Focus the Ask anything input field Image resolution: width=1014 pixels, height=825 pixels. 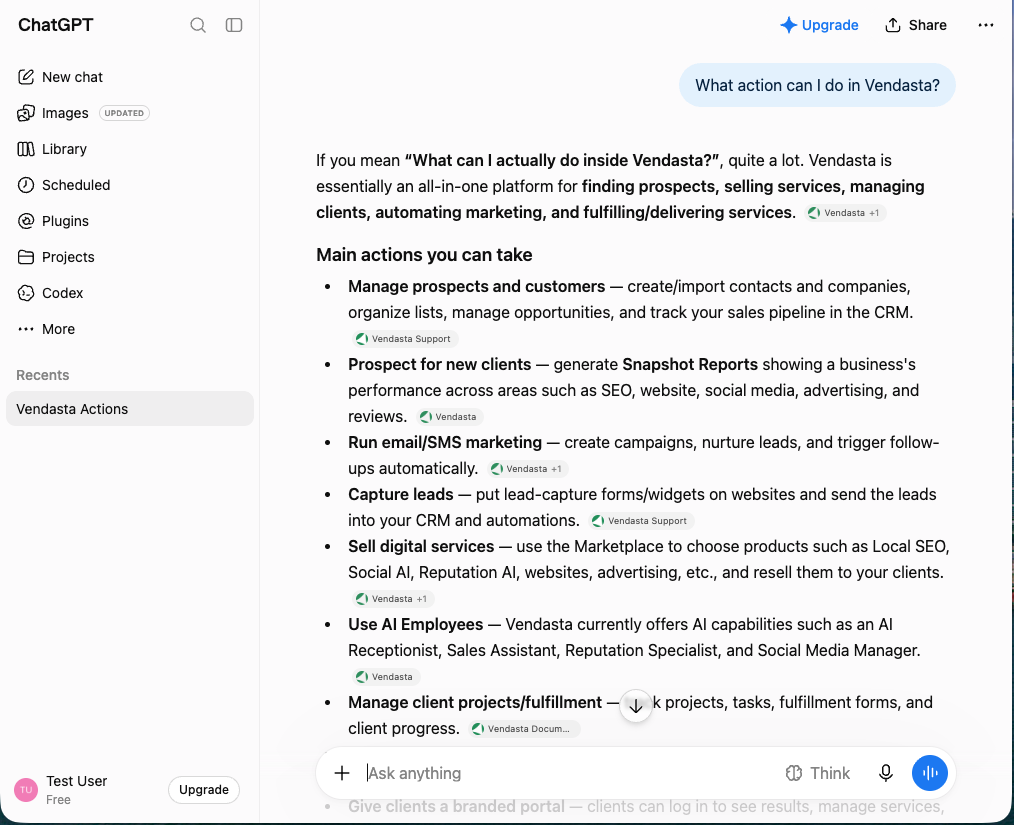(x=569, y=773)
